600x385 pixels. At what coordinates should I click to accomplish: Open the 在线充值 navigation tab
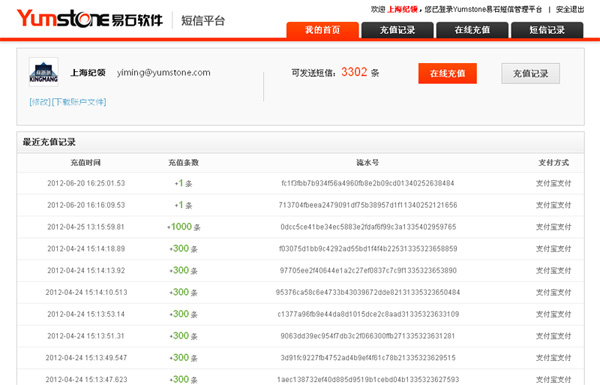[472, 30]
